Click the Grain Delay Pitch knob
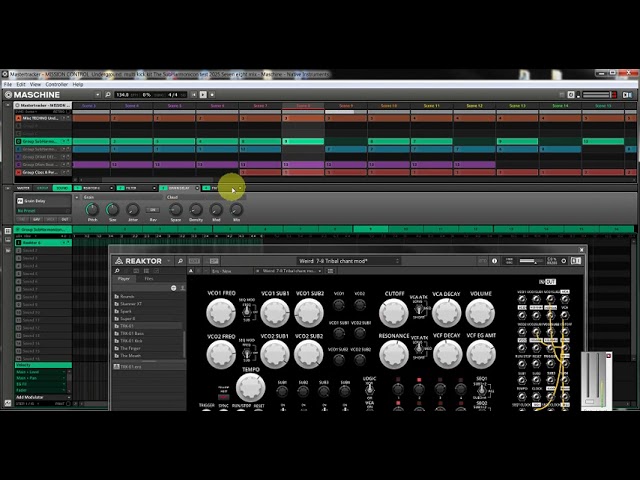Screen dimensions: 640x480 [92, 210]
